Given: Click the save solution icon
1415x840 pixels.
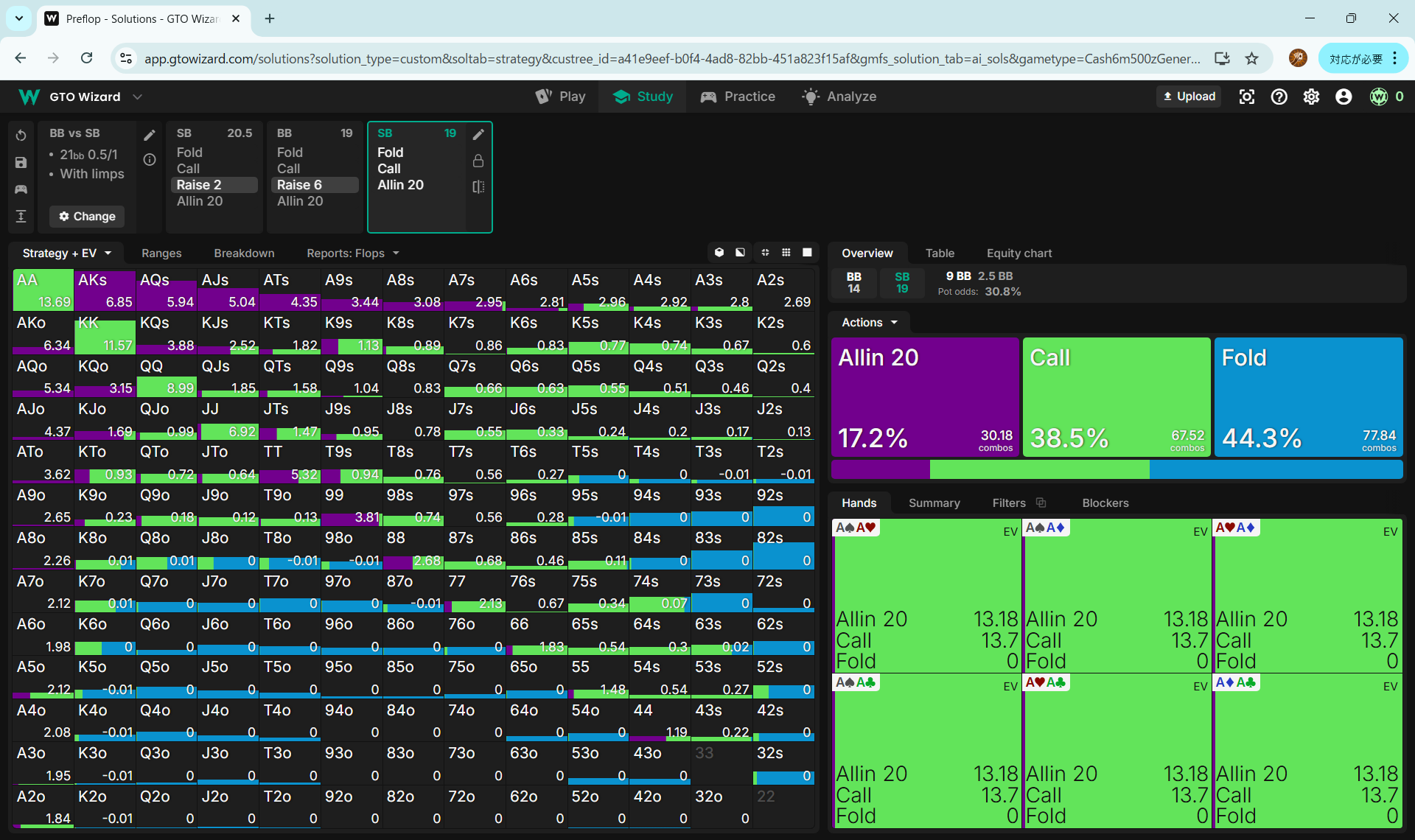Looking at the screenshot, I should 21,163.
